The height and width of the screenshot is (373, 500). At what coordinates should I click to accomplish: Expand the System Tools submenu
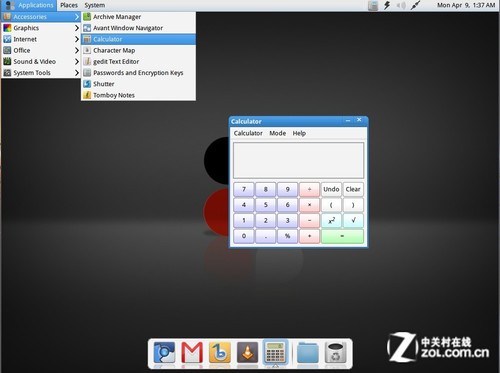[x=41, y=73]
